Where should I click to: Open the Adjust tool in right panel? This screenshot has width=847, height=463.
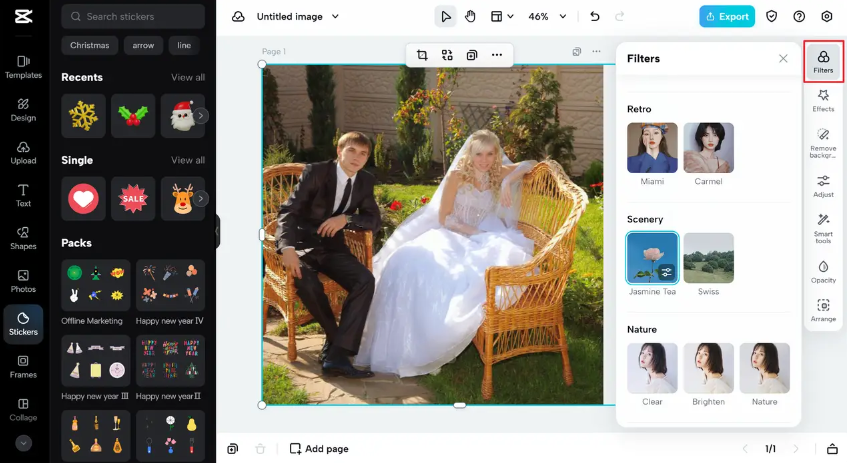[823, 186]
